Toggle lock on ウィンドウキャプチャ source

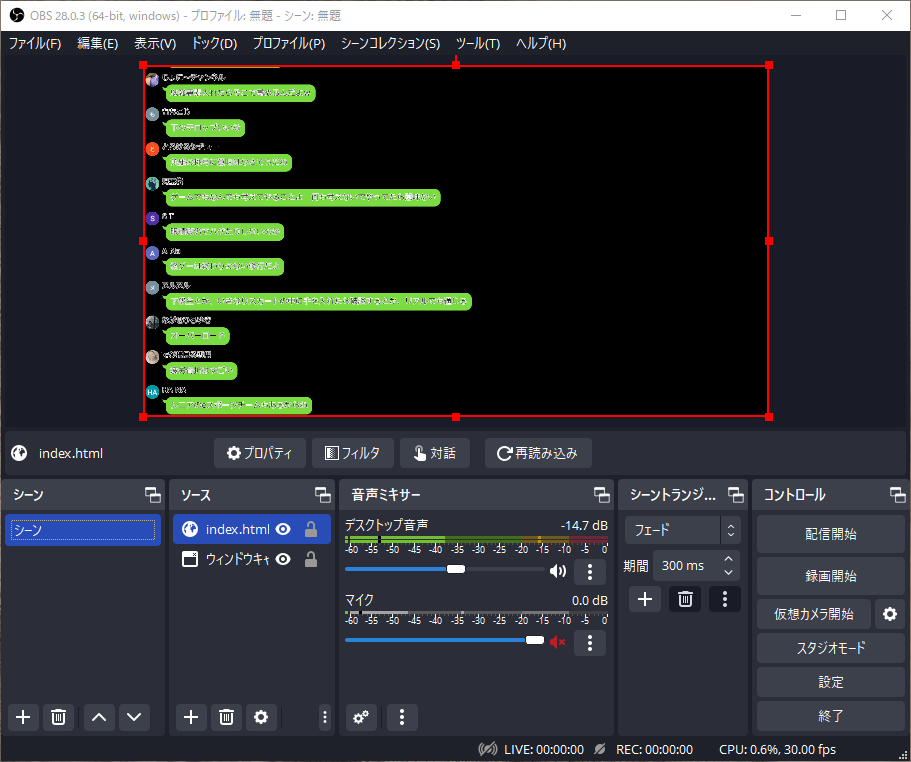tap(311, 560)
